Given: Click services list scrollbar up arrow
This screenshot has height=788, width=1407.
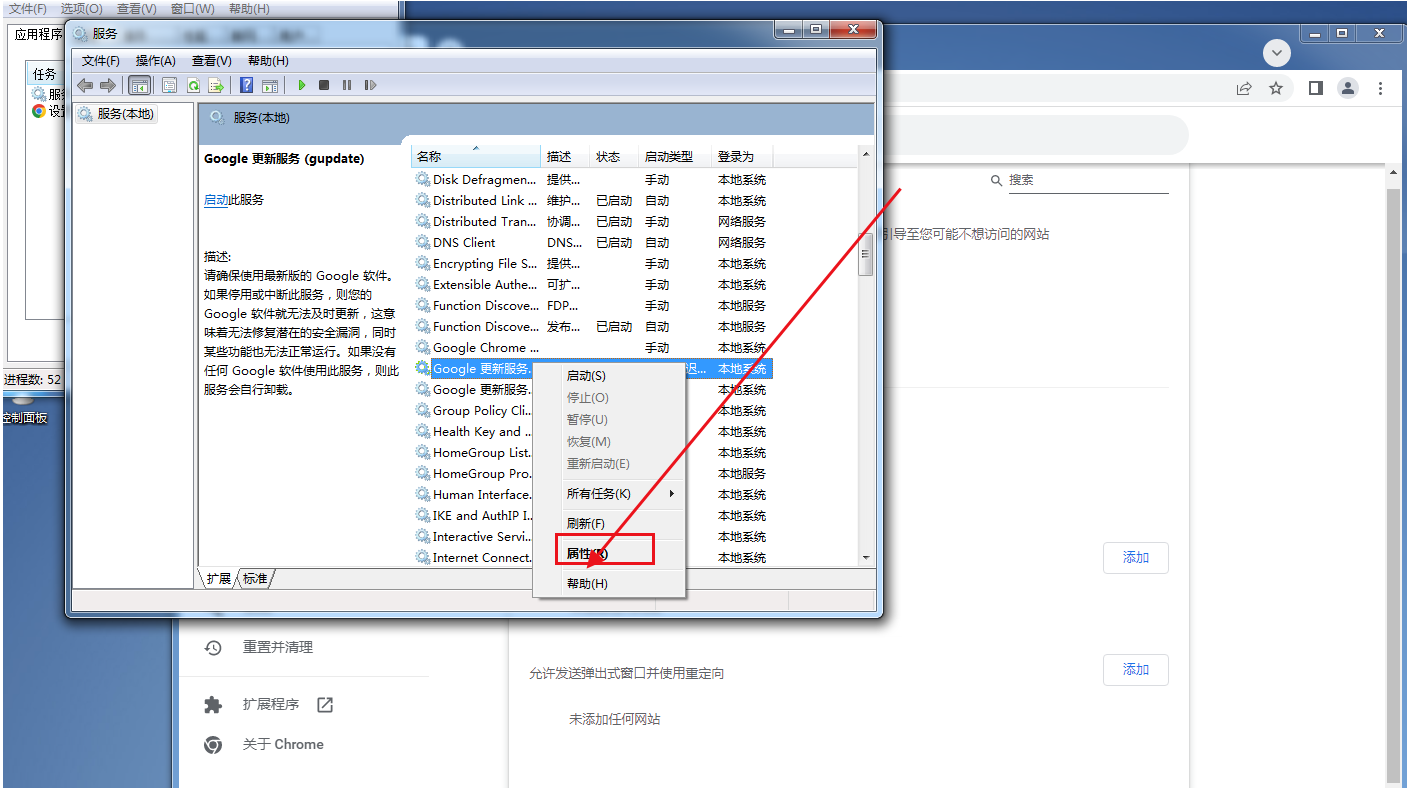Looking at the screenshot, I should (866, 156).
